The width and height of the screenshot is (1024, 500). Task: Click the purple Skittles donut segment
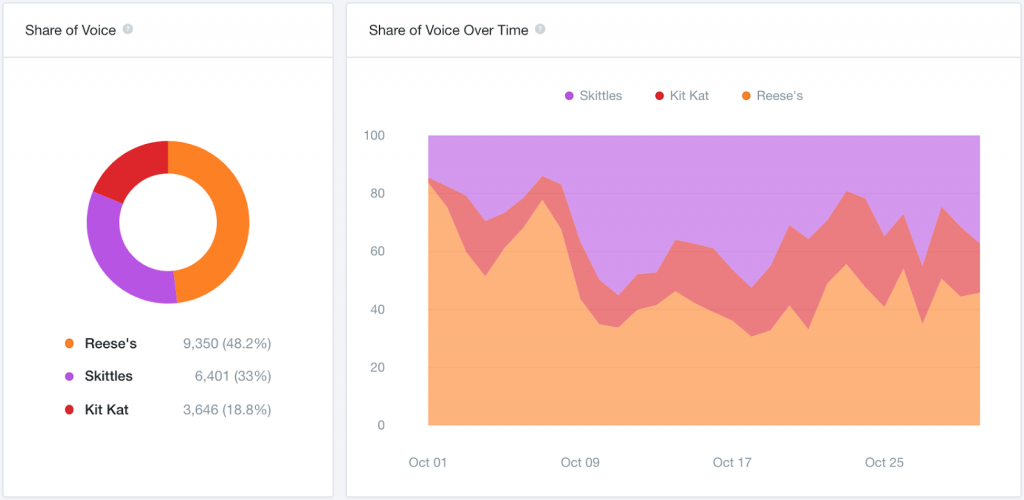[x=118, y=258]
